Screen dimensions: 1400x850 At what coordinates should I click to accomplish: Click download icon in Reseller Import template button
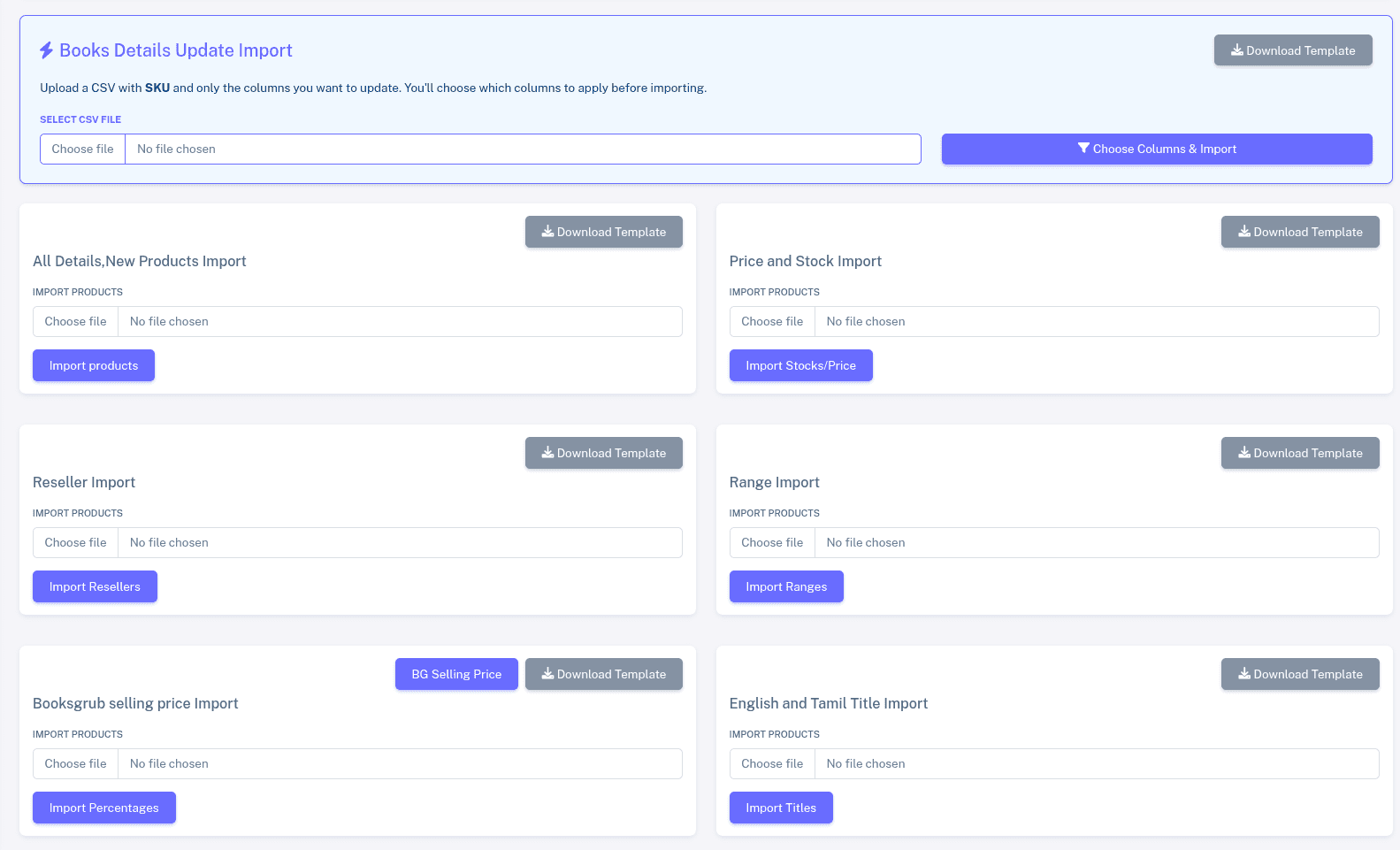pos(547,452)
